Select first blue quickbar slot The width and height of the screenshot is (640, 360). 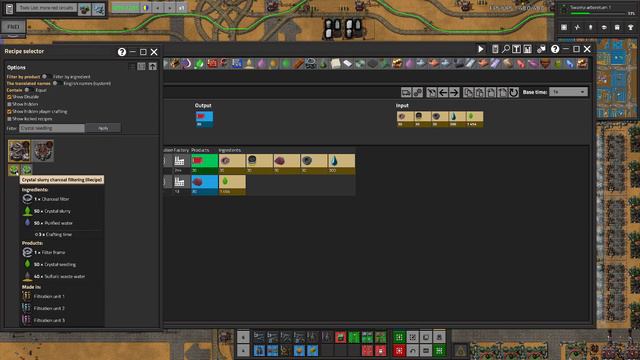[259, 351]
